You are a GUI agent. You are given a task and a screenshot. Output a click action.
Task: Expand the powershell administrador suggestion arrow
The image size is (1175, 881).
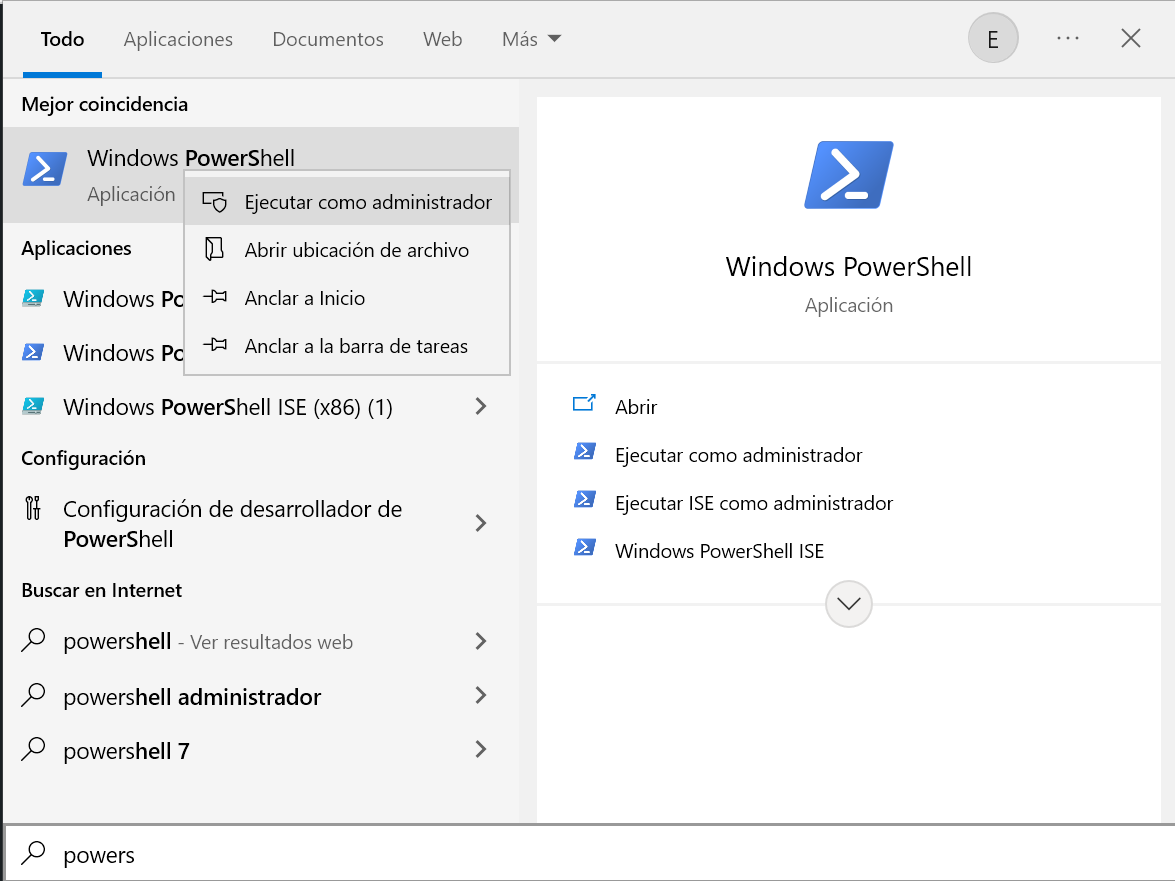(x=481, y=695)
